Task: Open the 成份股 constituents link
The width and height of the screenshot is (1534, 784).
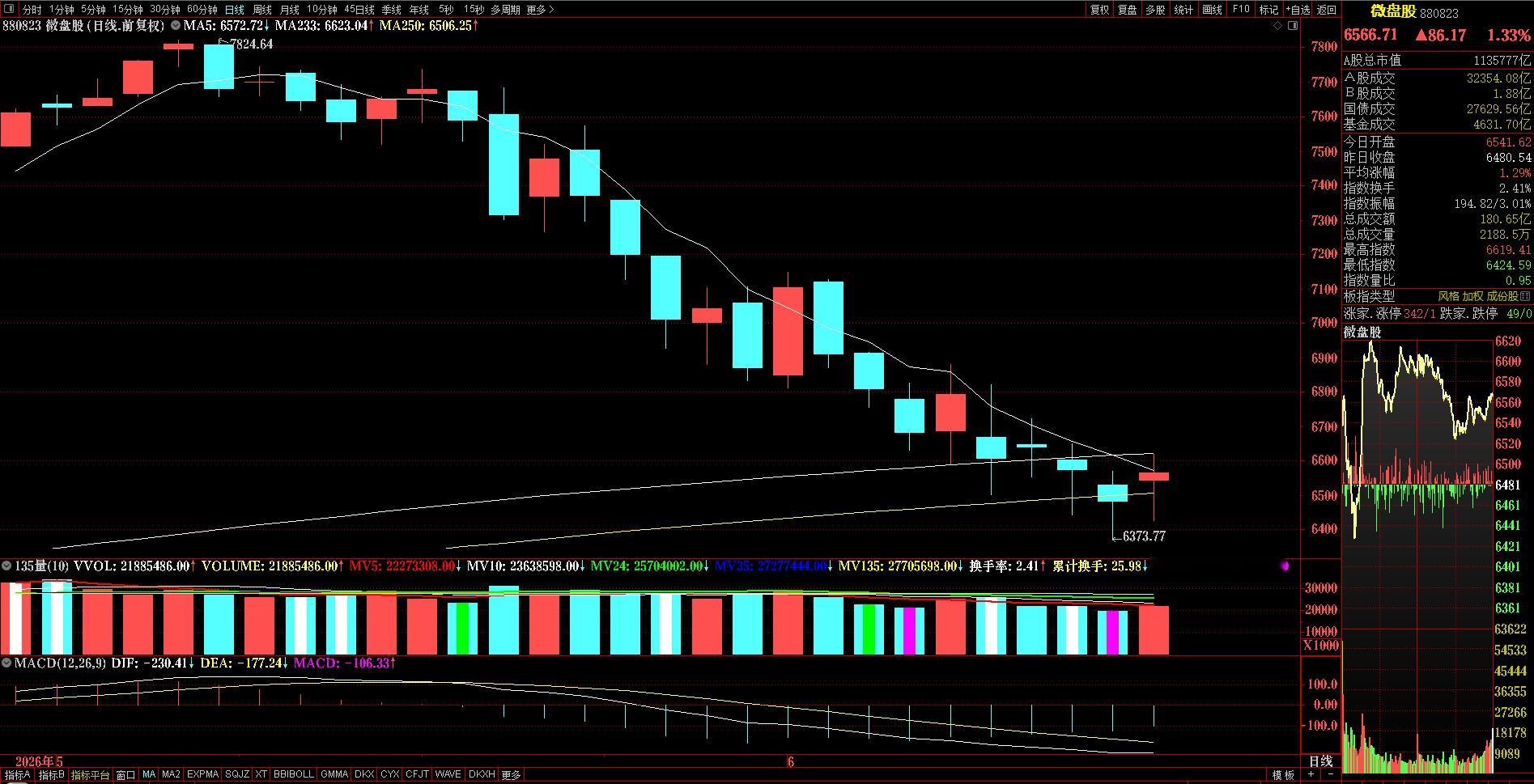Action: [1503, 297]
